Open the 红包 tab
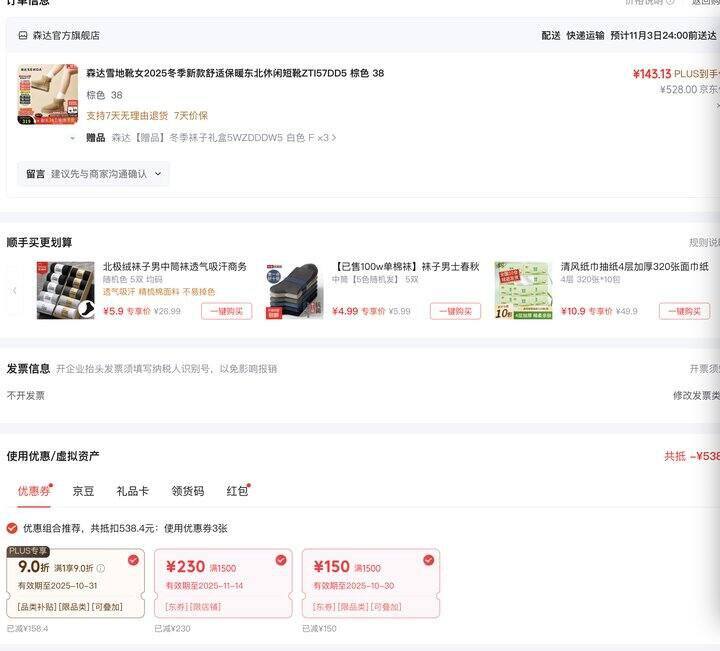The height and width of the screenshot is (651, 720). coord(238,491)
